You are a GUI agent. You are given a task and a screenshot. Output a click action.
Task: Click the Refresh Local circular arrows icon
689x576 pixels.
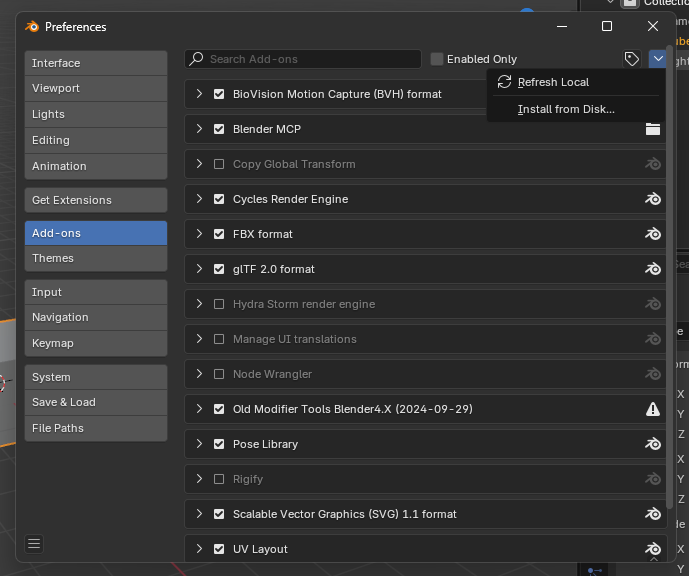[504, 82]
